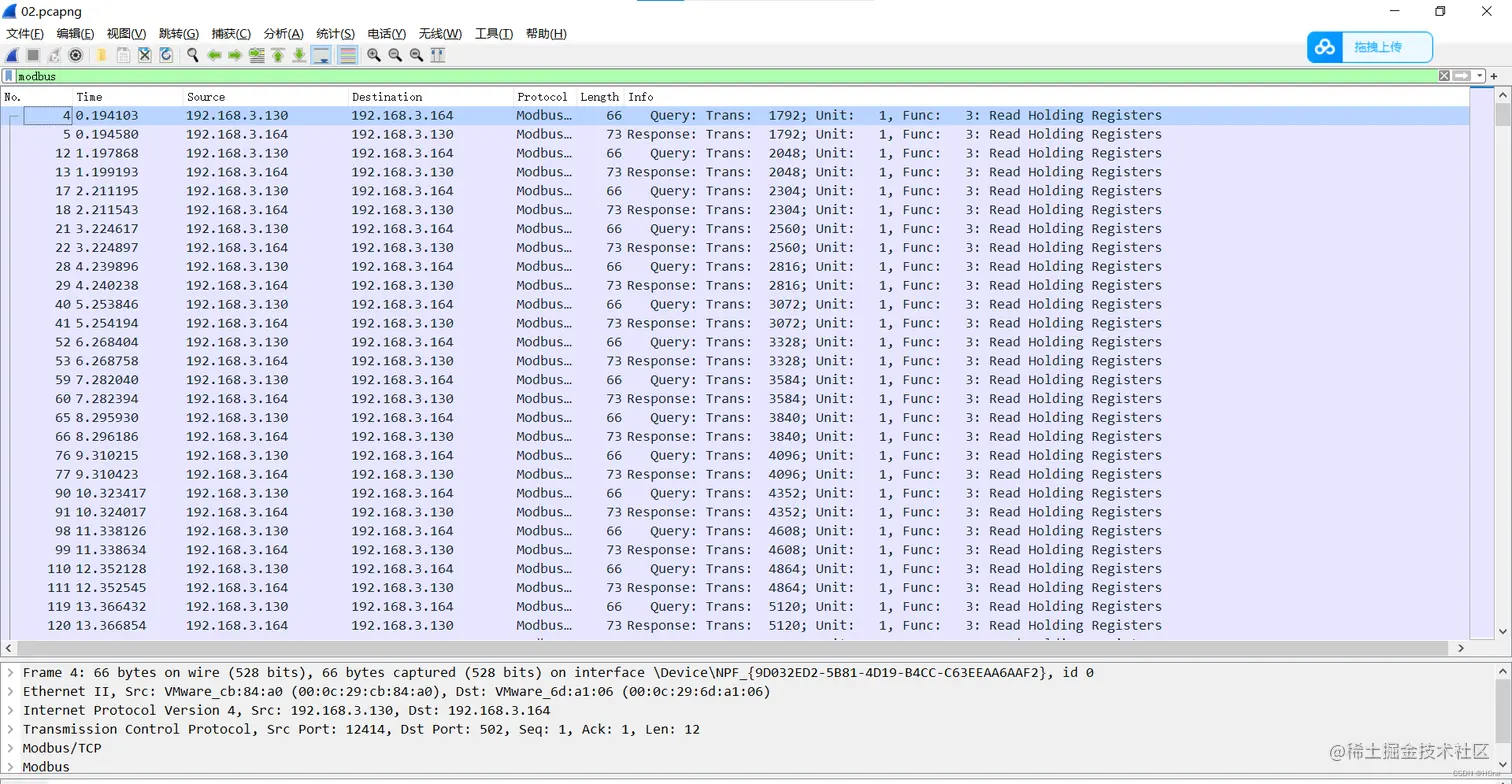Start capturing packets with the shark fin icon
The image size is (1512, 784).
click(12, 55)
